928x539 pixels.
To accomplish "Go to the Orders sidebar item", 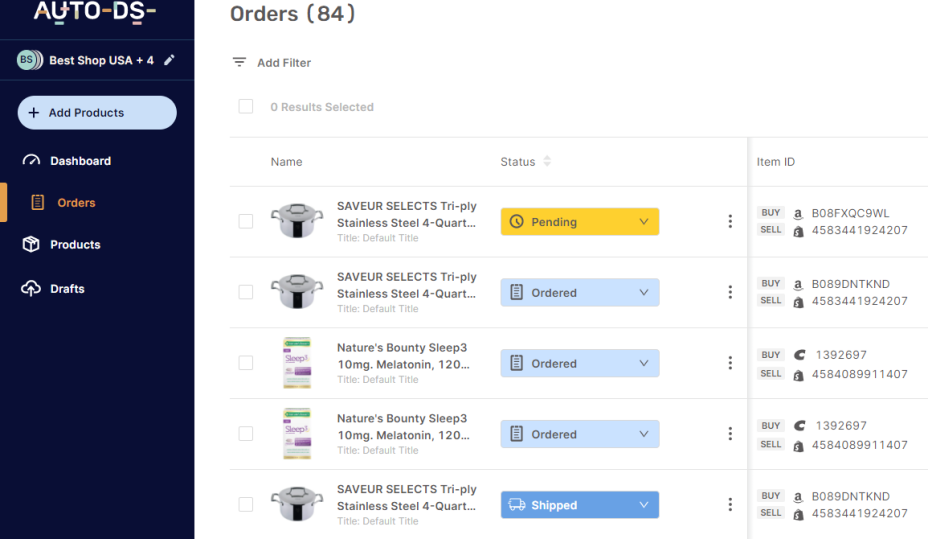I will coord(76,203).
